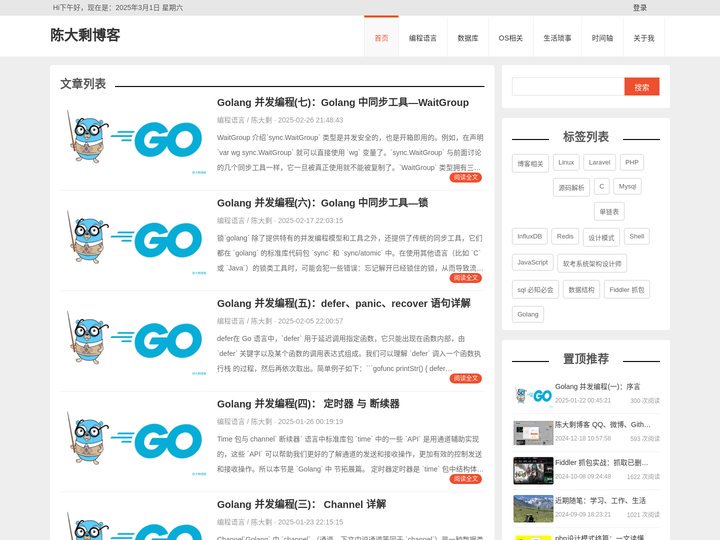Select the Redis tag

tap(565, 236)
